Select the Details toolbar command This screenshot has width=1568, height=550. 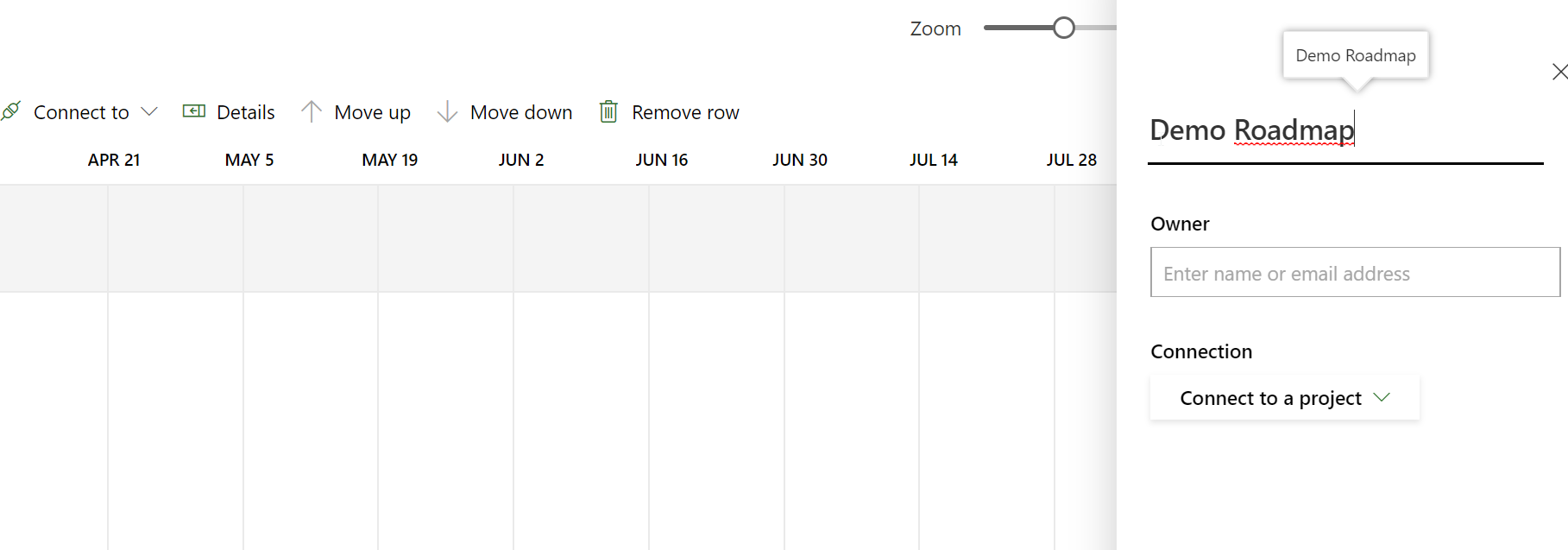[244, 111]
